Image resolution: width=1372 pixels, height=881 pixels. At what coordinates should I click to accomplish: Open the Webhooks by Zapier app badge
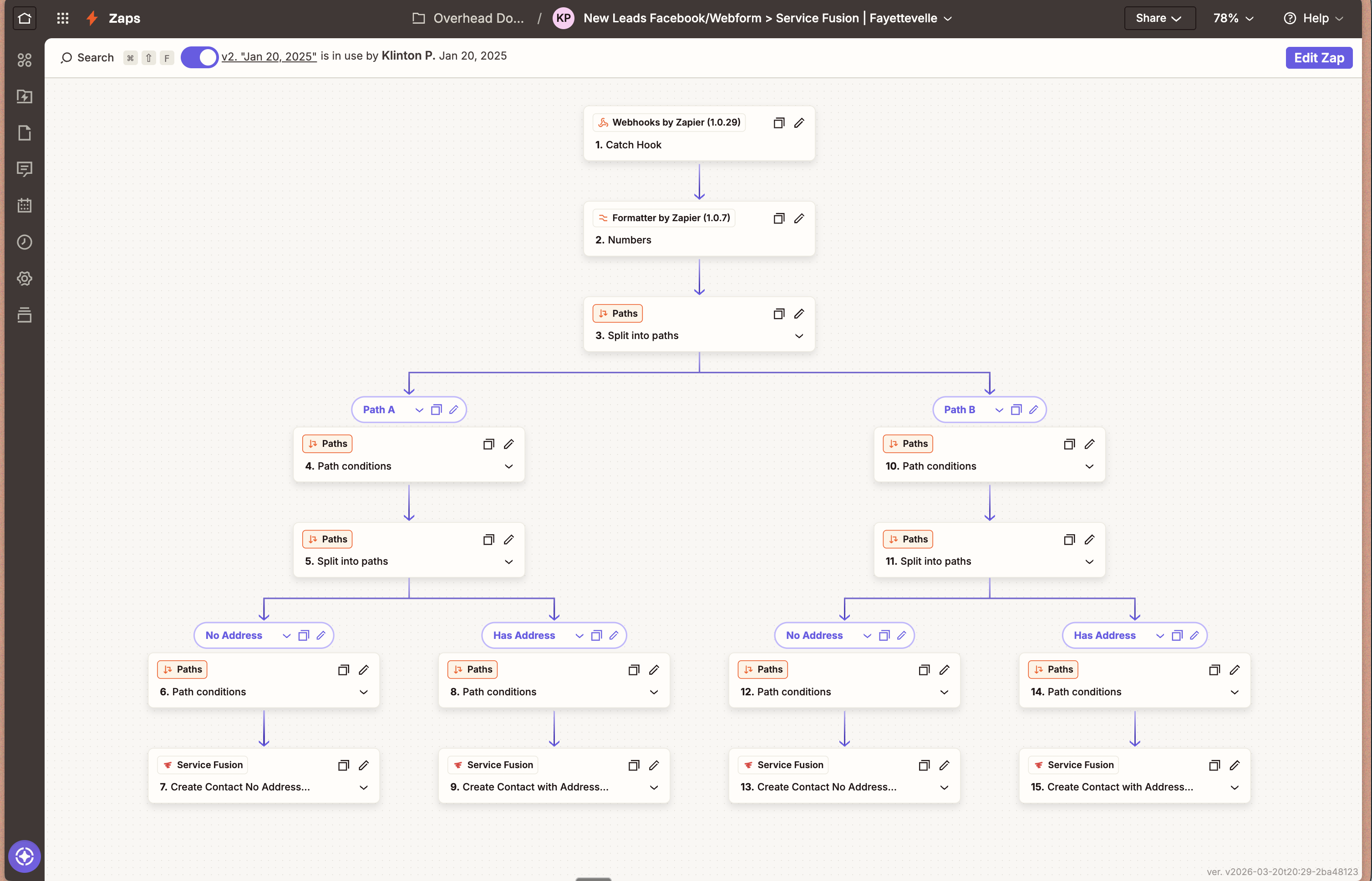tap(669, 122)
